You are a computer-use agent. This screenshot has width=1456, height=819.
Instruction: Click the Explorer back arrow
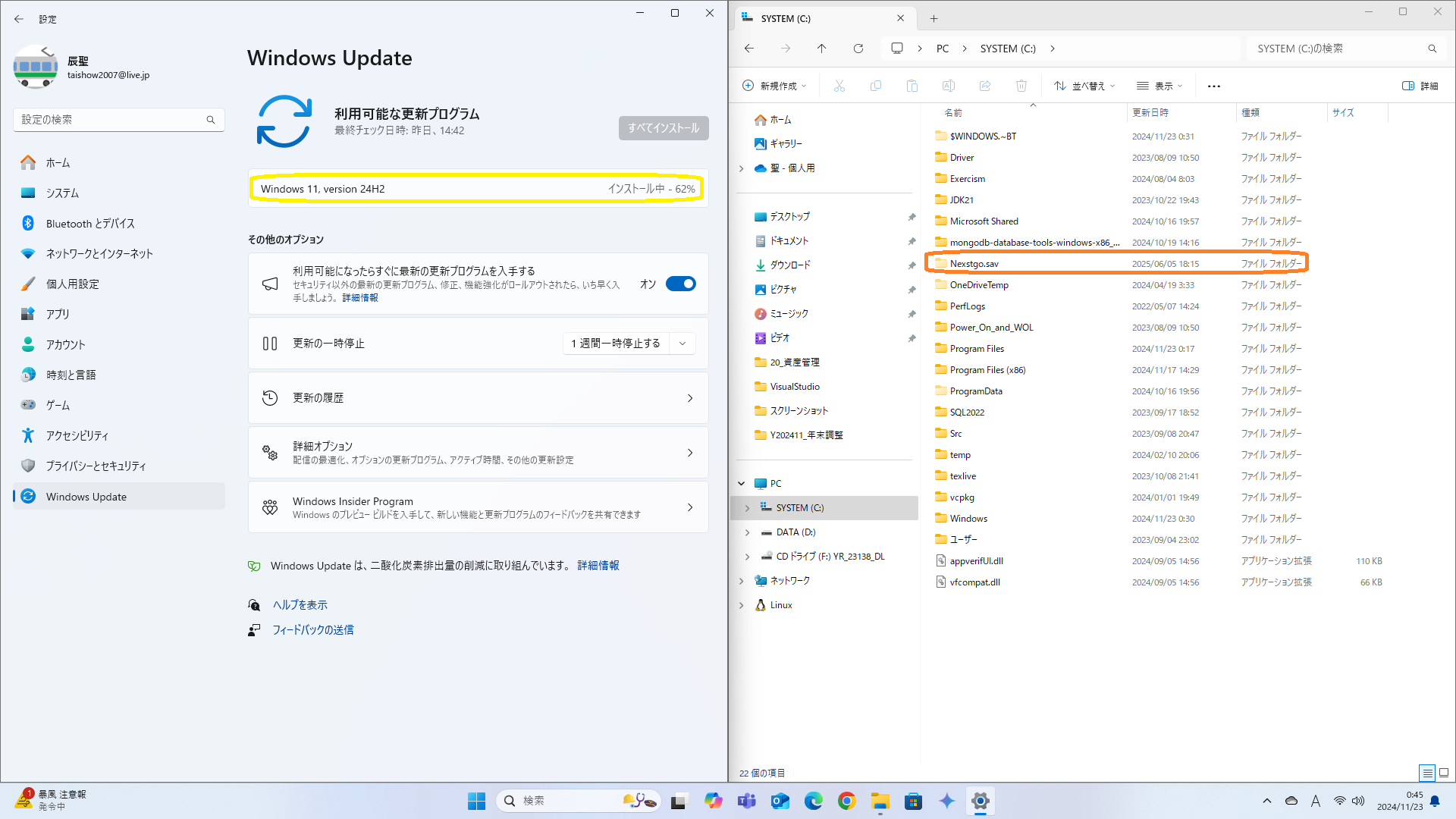coord(749,49)
